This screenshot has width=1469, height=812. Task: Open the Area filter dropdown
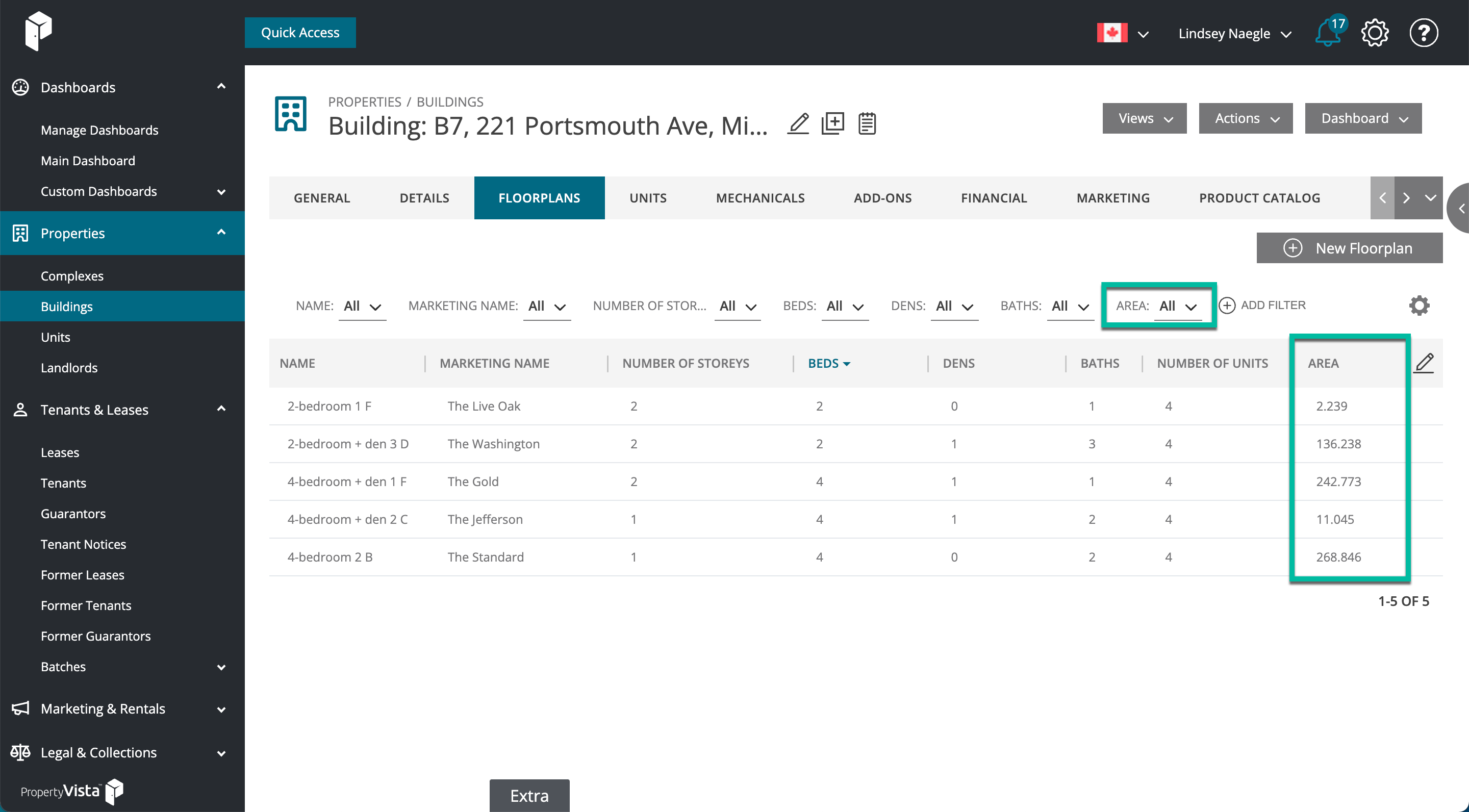coord(1178,306)
